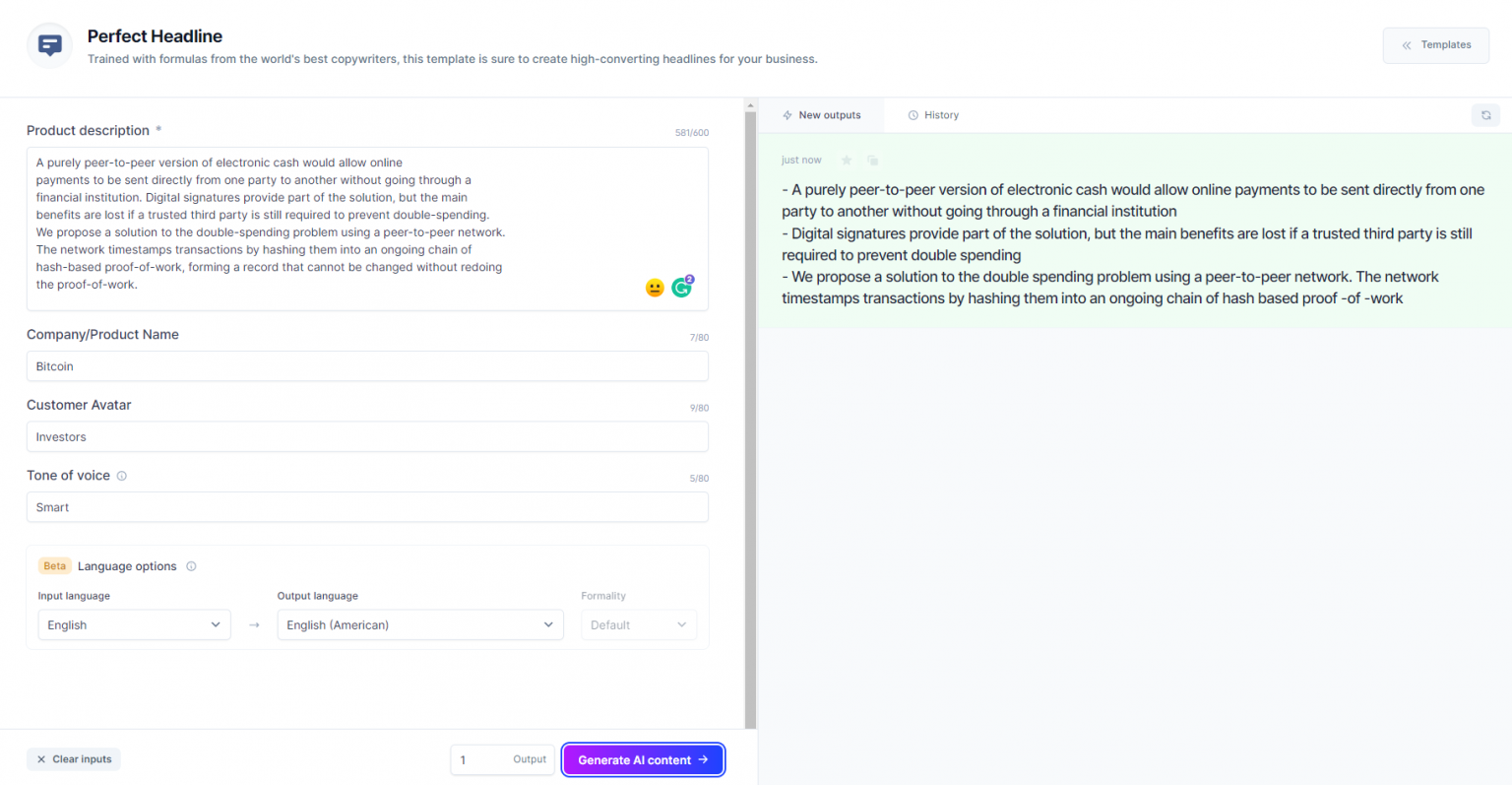
Task: Click the left panel vertical scrollbar
Action: click(750, 414)
